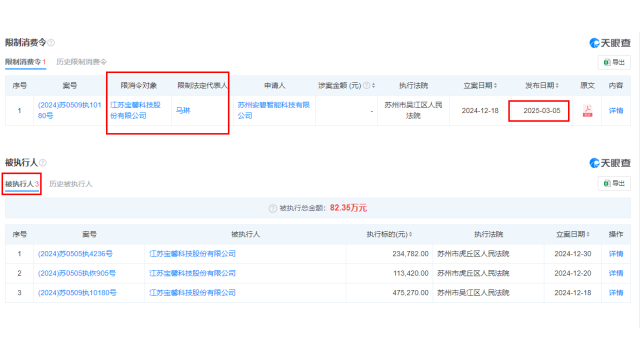Open case (2024)苏0505执4236号
Viewport: 640px width, 360px height.
pos(75,254)
